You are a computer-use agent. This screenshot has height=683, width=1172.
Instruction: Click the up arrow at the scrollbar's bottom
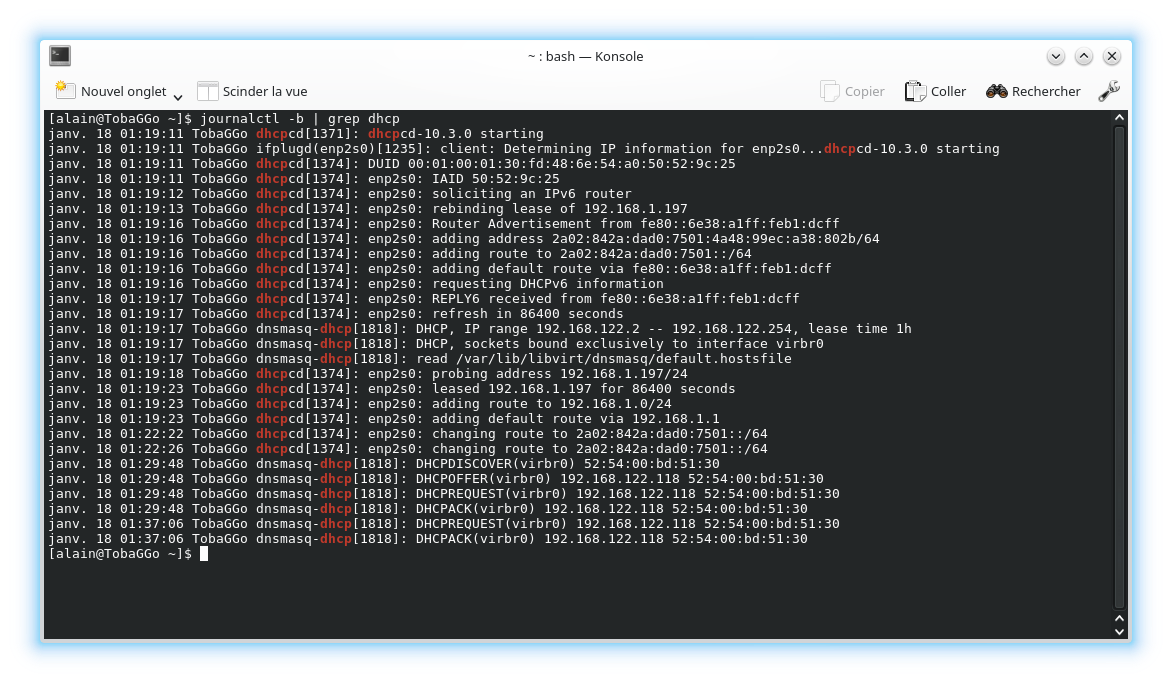[x=1119, y=617]
